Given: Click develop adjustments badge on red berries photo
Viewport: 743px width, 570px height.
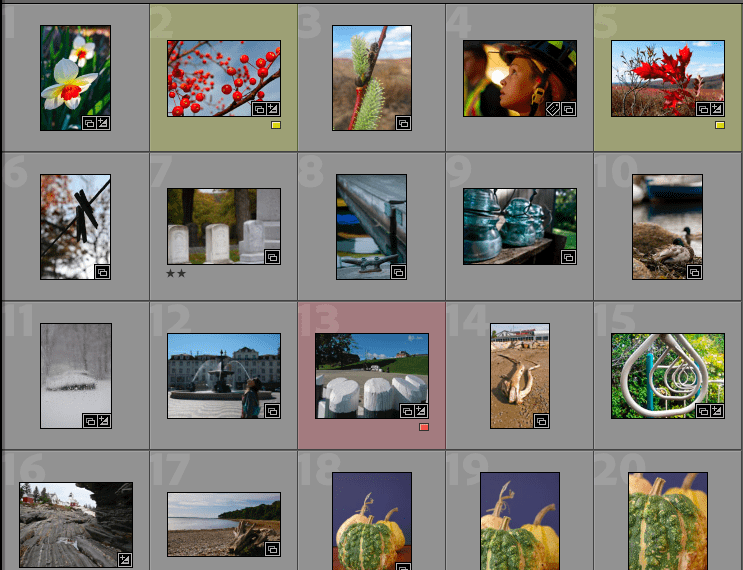Looking at the screenshot, I should [273, 109].
